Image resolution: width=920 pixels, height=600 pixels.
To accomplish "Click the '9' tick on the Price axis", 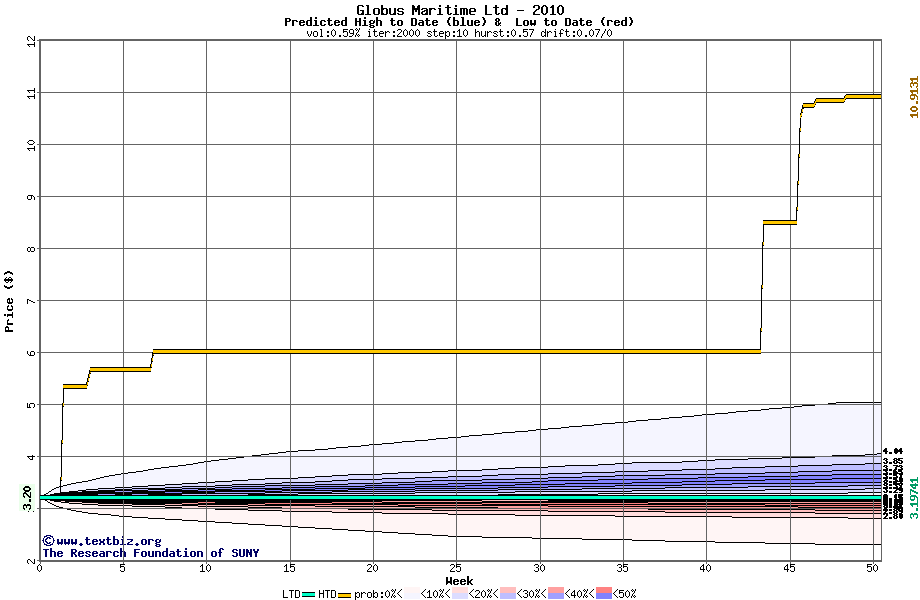I will 32,197.
